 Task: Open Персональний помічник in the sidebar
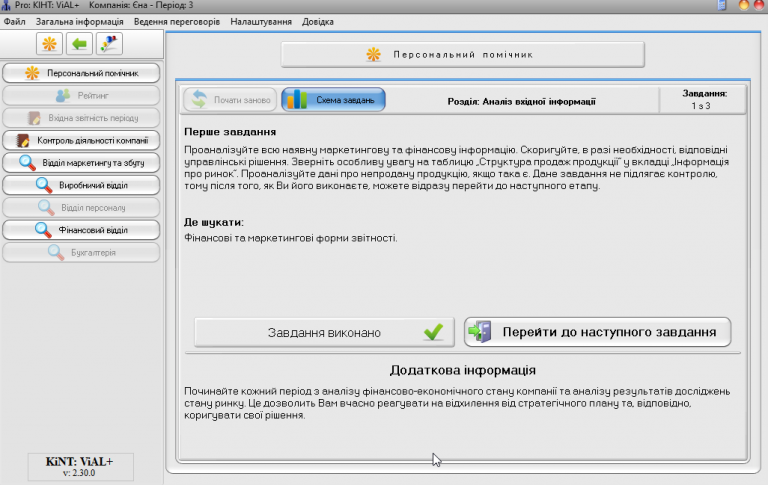pos(81,73)
